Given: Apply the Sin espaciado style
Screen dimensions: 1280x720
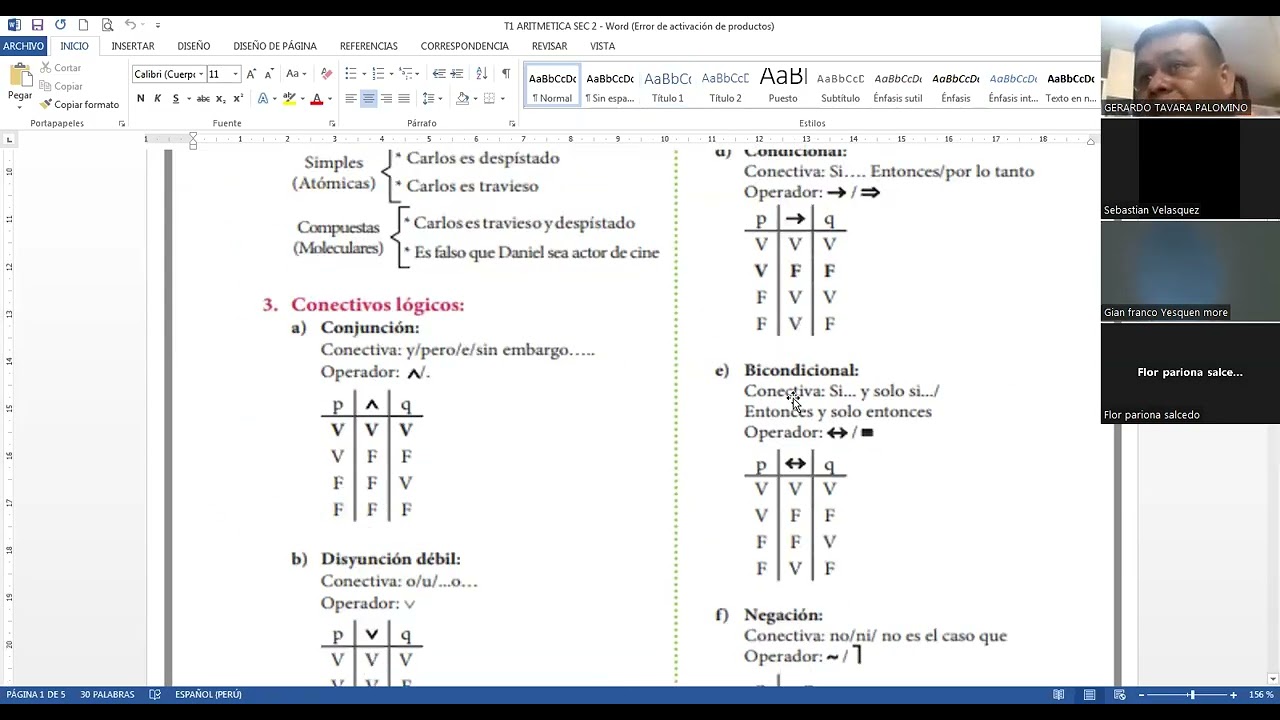Looking at the screenshot, I should click(x=610, y=87).
